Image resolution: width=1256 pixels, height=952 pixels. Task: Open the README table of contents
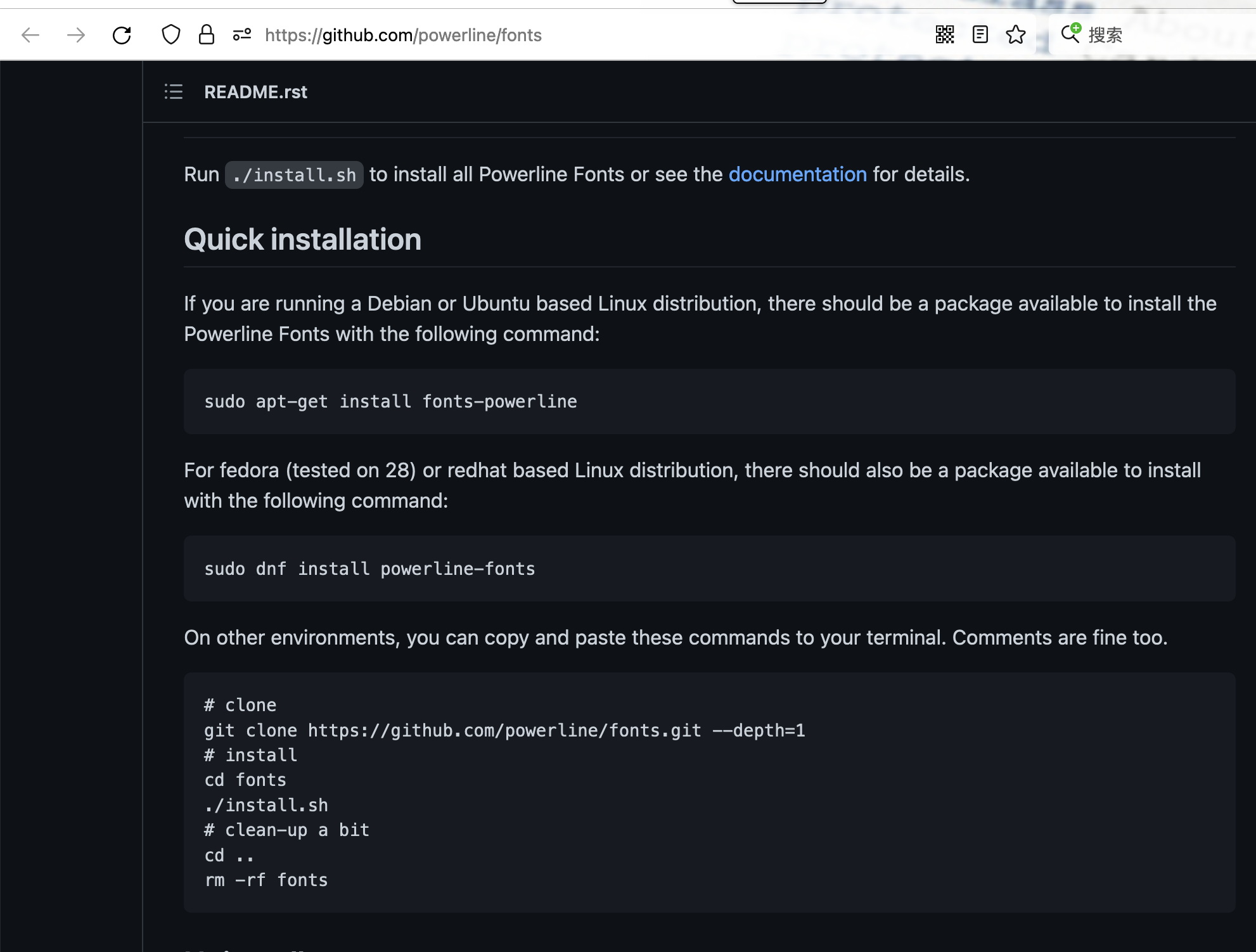click(174, 92)
